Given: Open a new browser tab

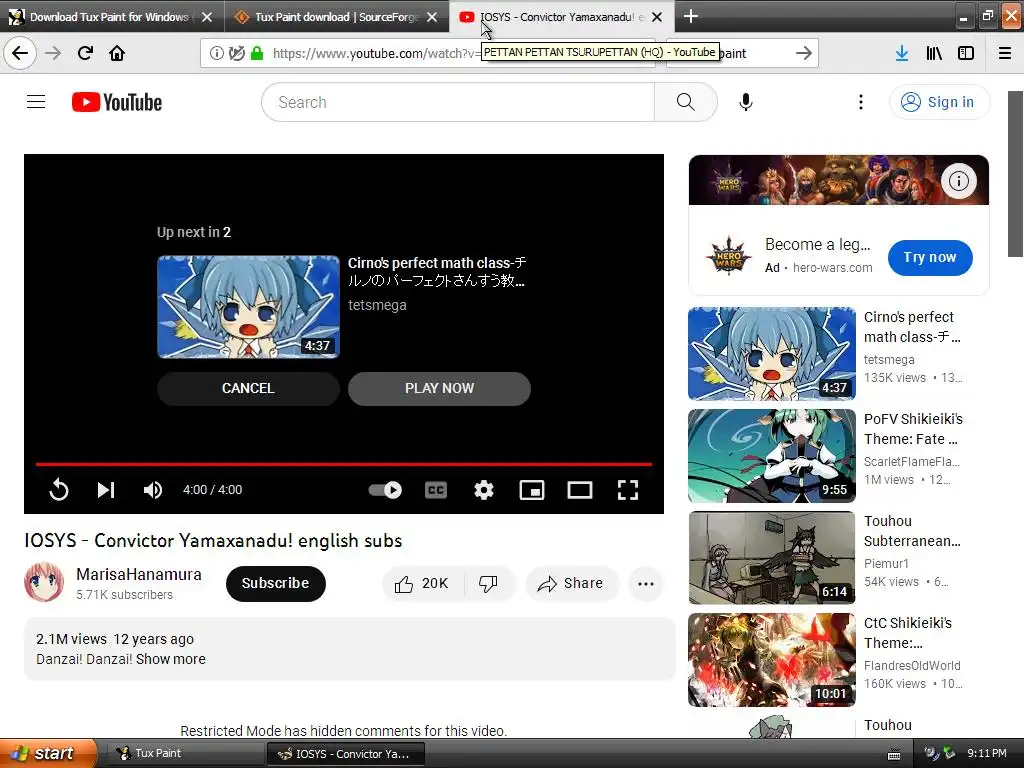Looking at the screenshot, I should 690,16.
